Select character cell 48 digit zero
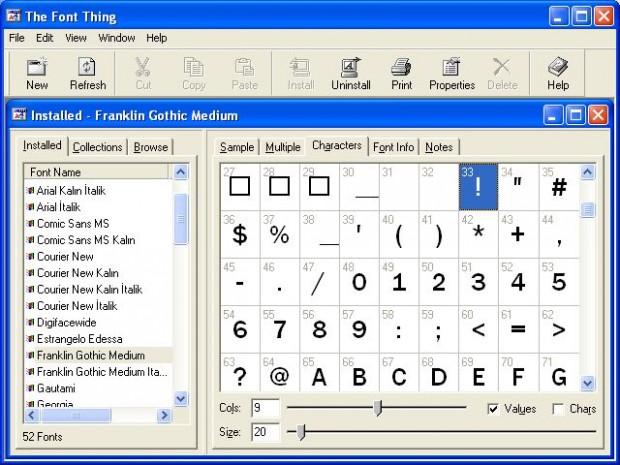Viewport: 620px width, 465px height. tap(359, 282)
